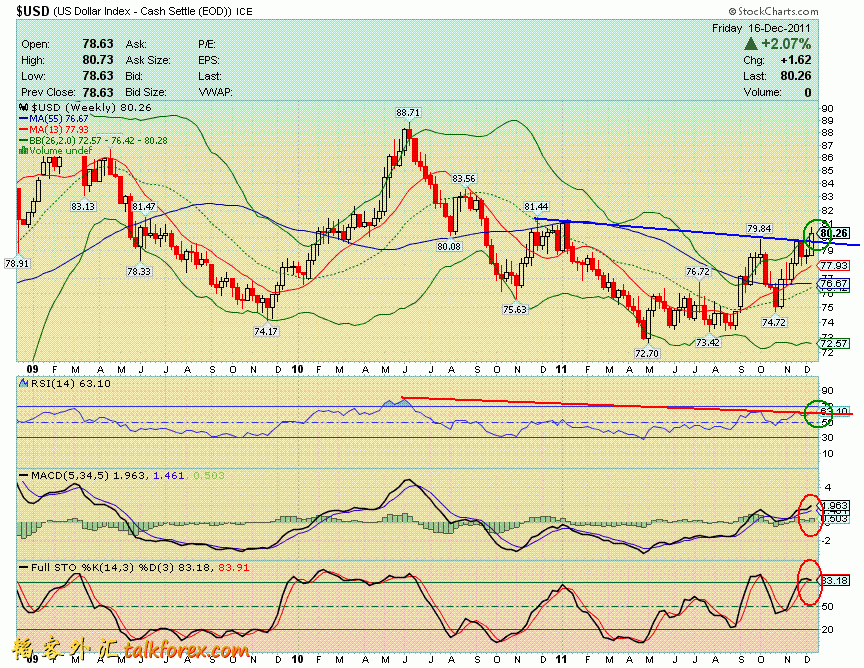Click the 80.08 price label
Image resolution: width=864 pixels, height=668 pixels.
tap(449, 246)
